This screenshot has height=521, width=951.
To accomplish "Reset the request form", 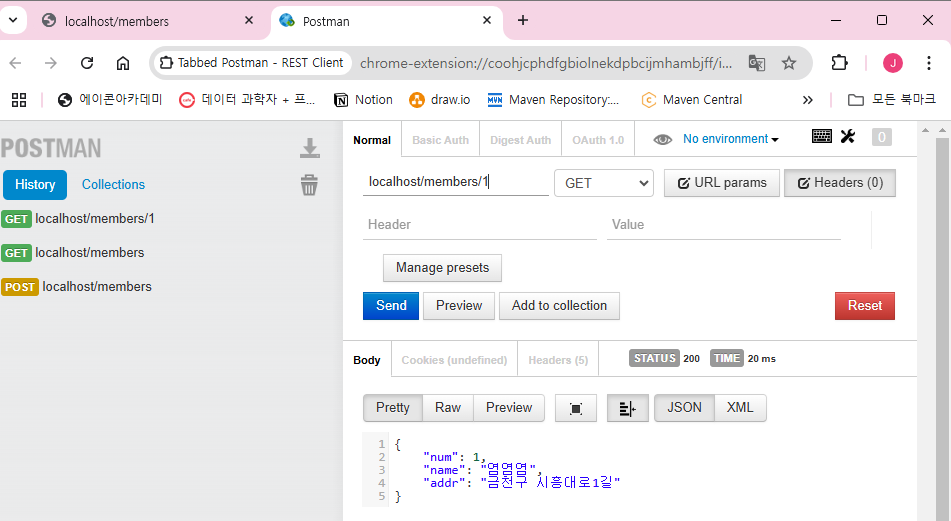I will [x=864, y=306].
